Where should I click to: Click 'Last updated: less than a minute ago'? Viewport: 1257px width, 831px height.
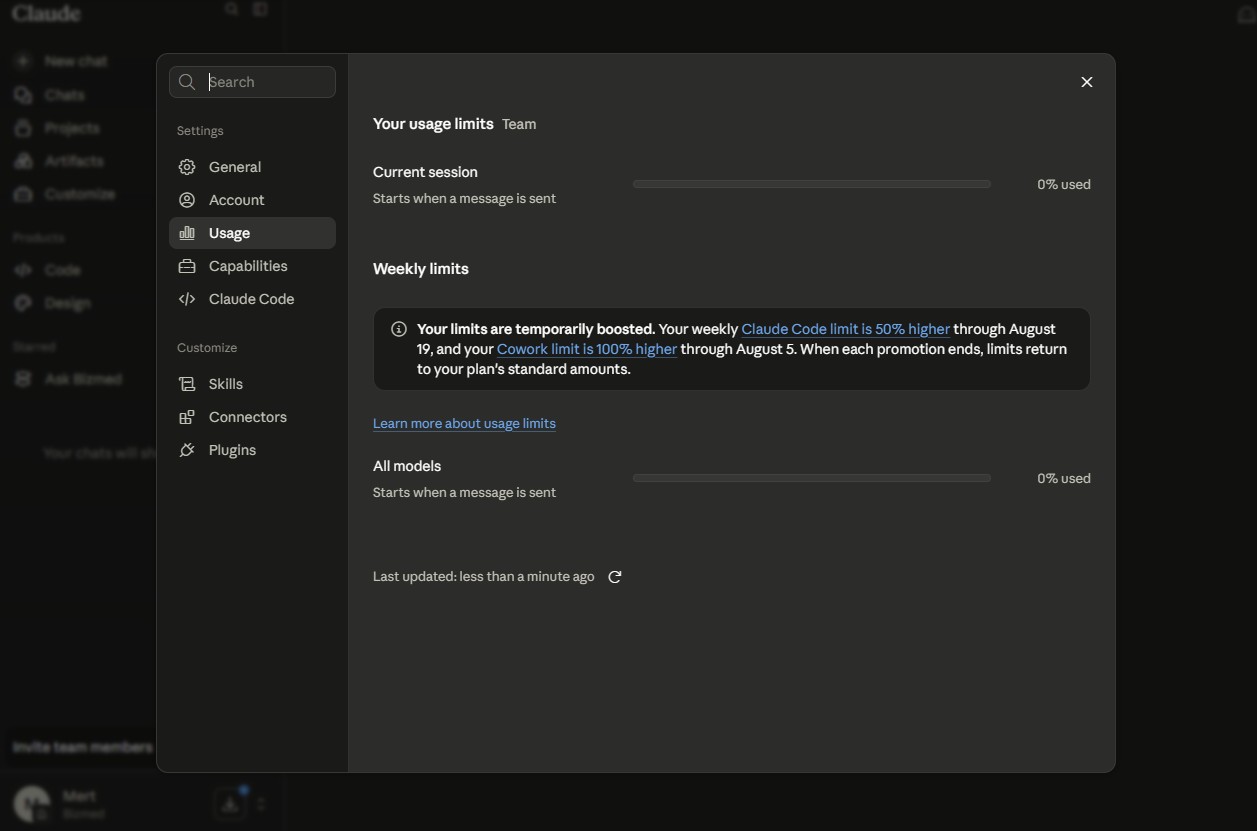(x=484, y=577)
